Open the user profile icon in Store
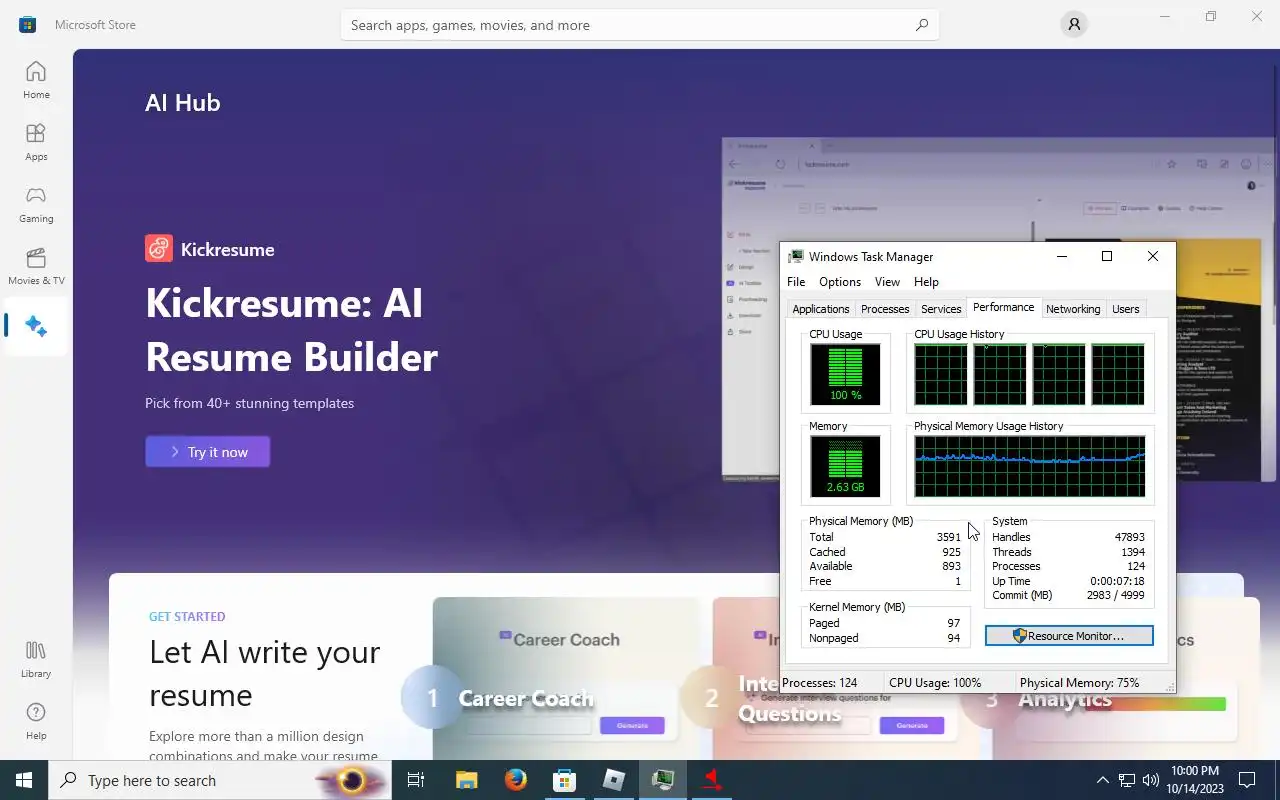Viewport: 1280px width, 800px height. [x=1074, y=25]
